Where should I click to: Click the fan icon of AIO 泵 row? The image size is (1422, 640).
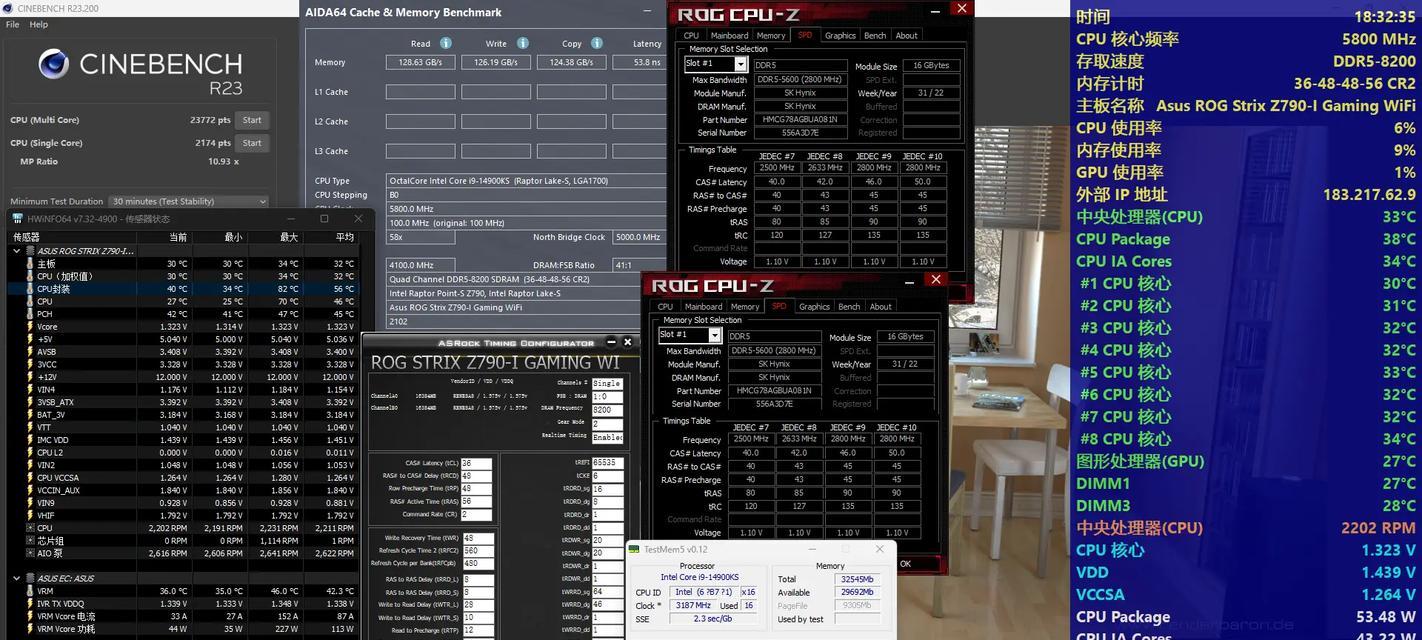click(30, 553)
